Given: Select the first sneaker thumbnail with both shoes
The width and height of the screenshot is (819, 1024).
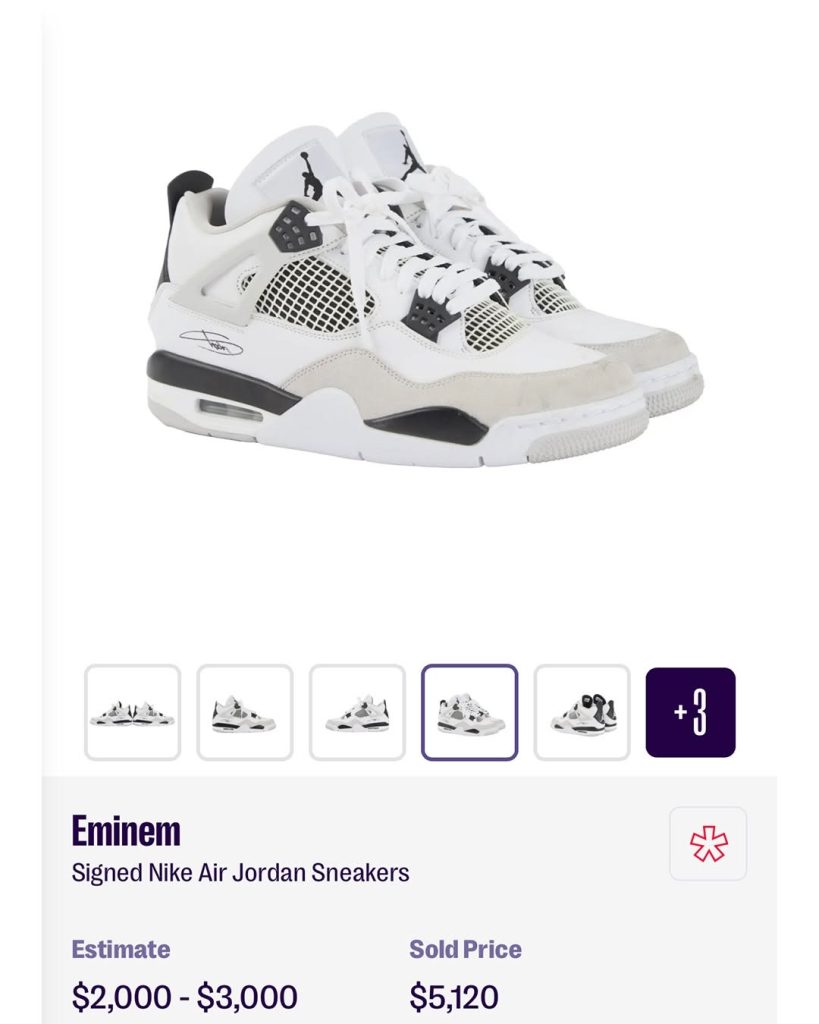Looking at the screenshot, I should pyautogui.click(x=133, y=712).
